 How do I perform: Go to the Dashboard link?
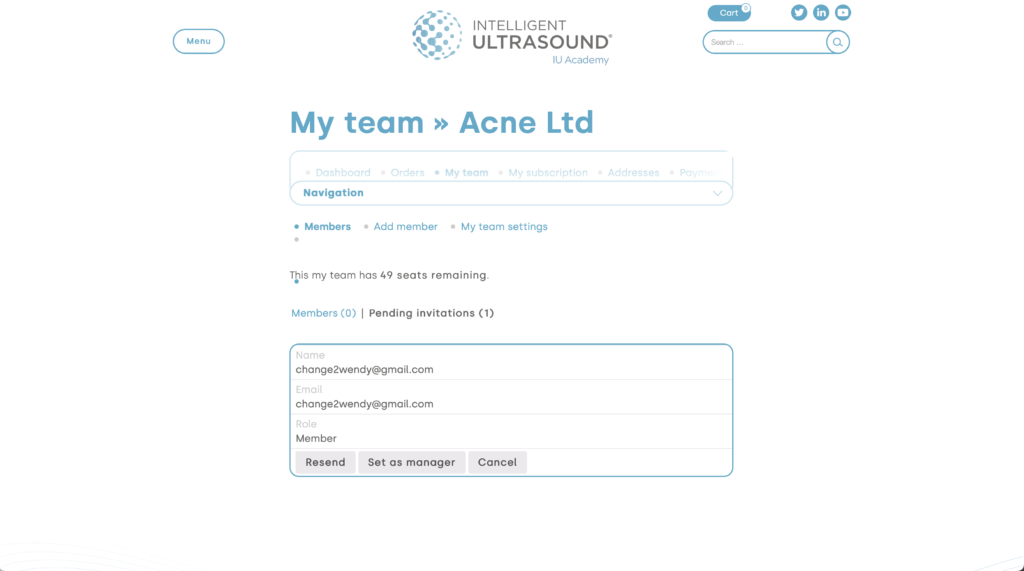pos(343,173)
